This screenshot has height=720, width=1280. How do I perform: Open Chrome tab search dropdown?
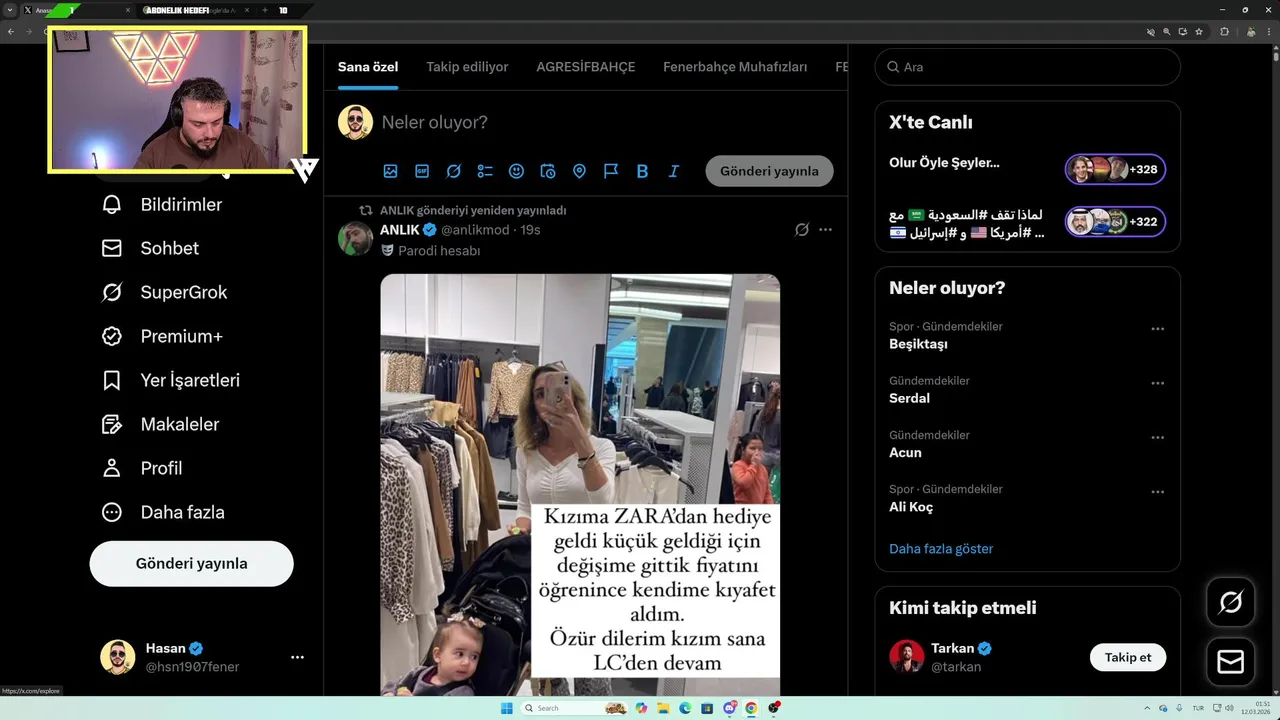12,10
